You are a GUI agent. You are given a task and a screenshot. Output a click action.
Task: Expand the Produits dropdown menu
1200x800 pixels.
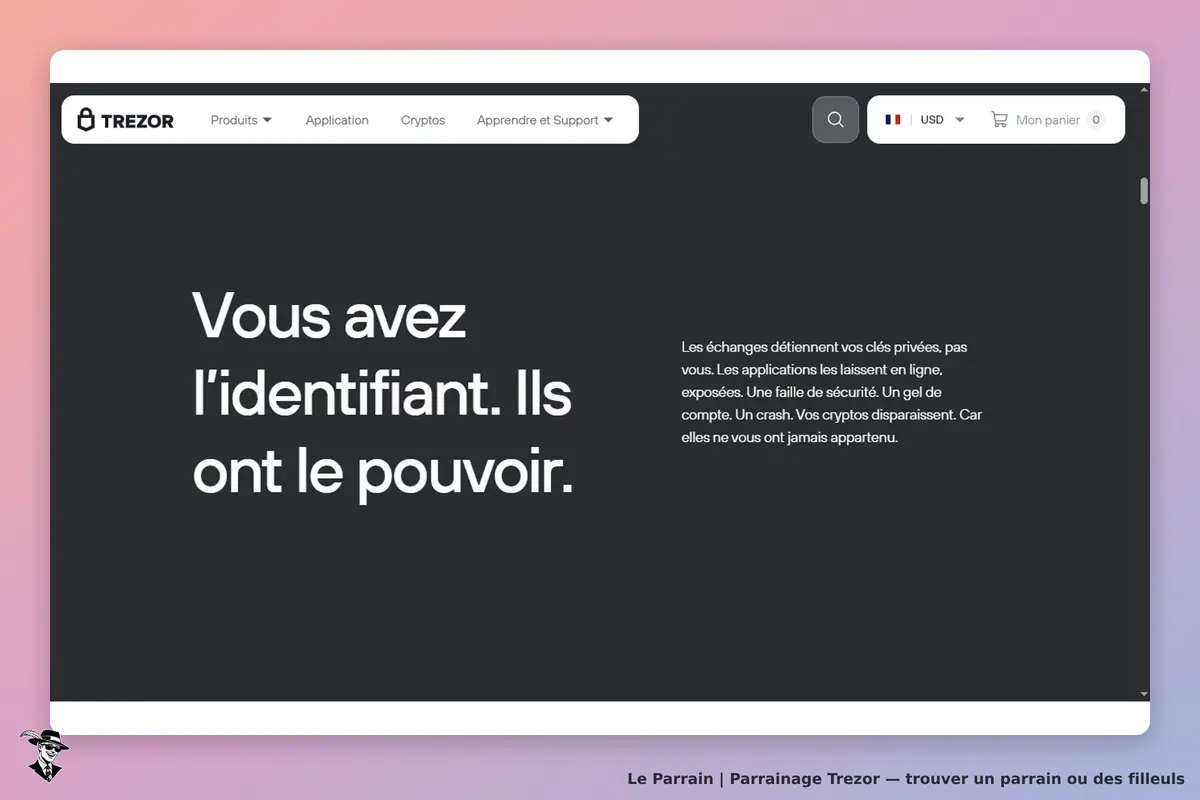point(241,120)
